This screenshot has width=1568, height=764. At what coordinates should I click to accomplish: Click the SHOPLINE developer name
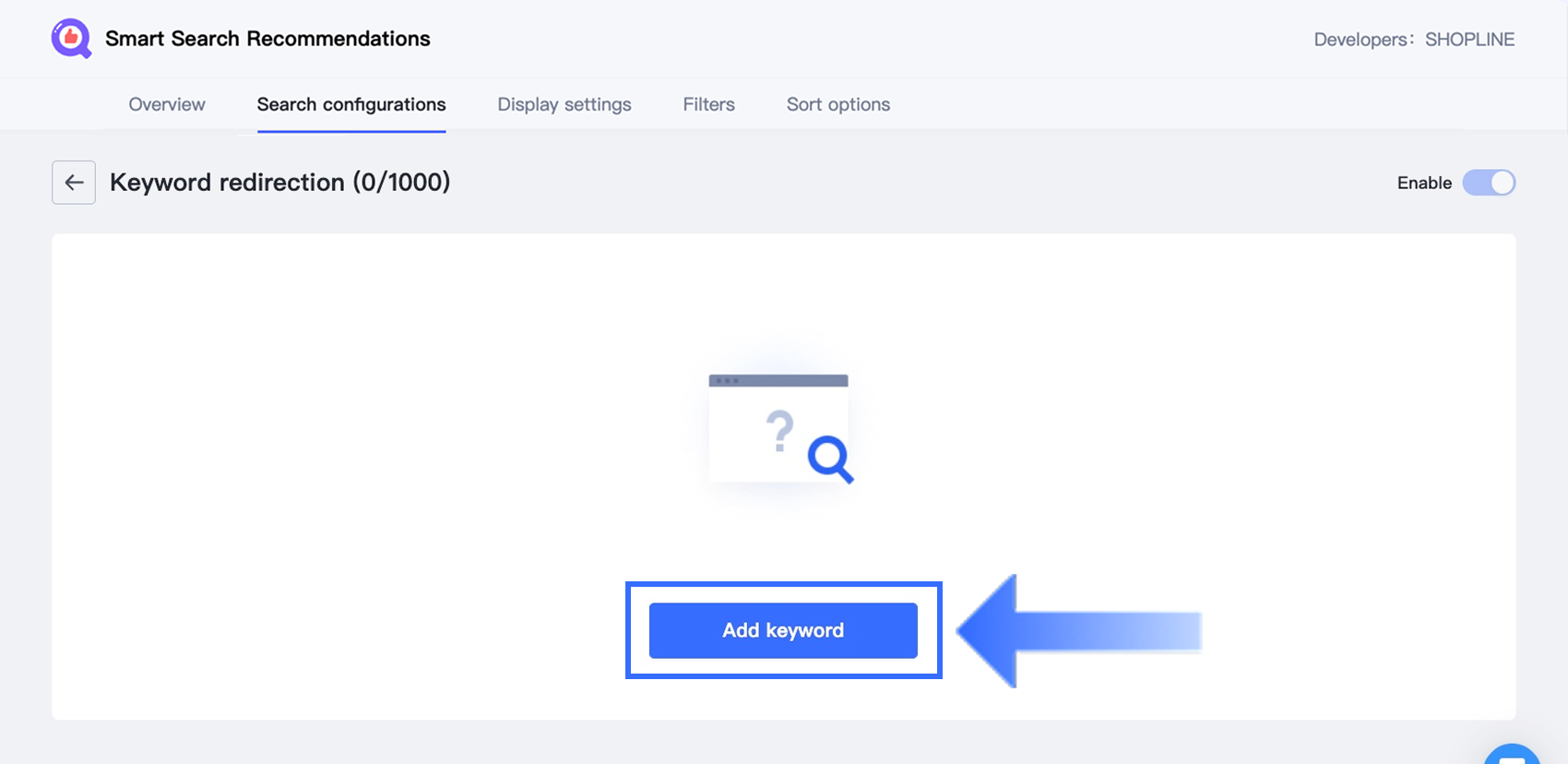(1469, 40)
